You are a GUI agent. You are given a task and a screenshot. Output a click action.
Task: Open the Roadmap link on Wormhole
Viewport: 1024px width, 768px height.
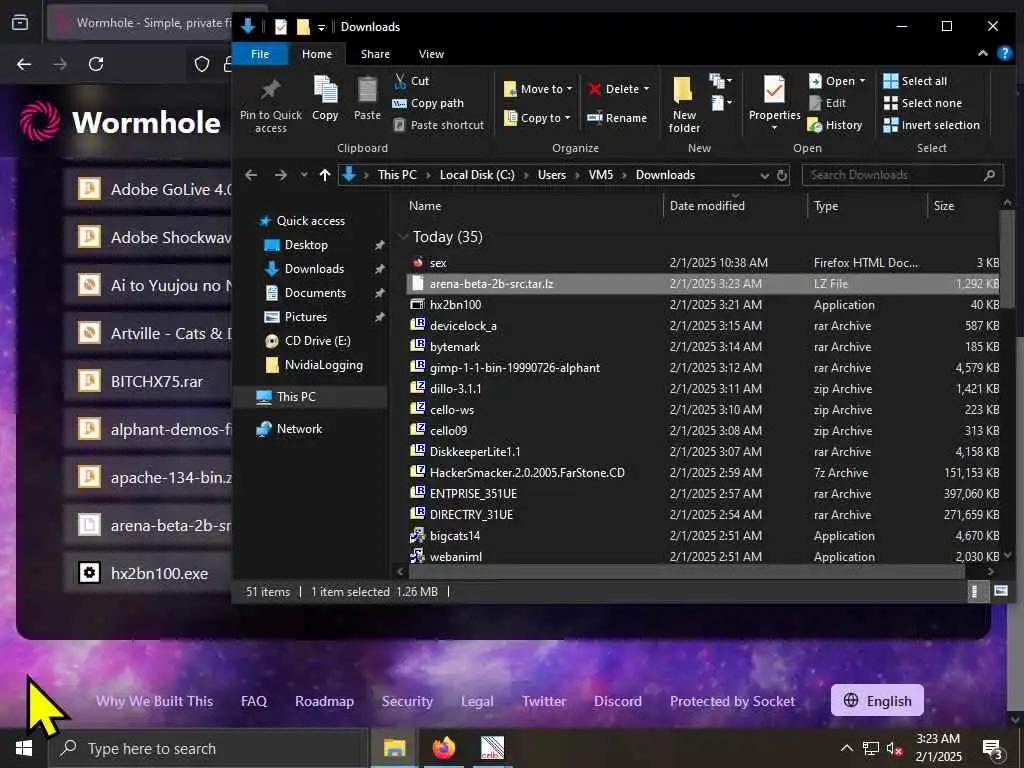(324, 701)
